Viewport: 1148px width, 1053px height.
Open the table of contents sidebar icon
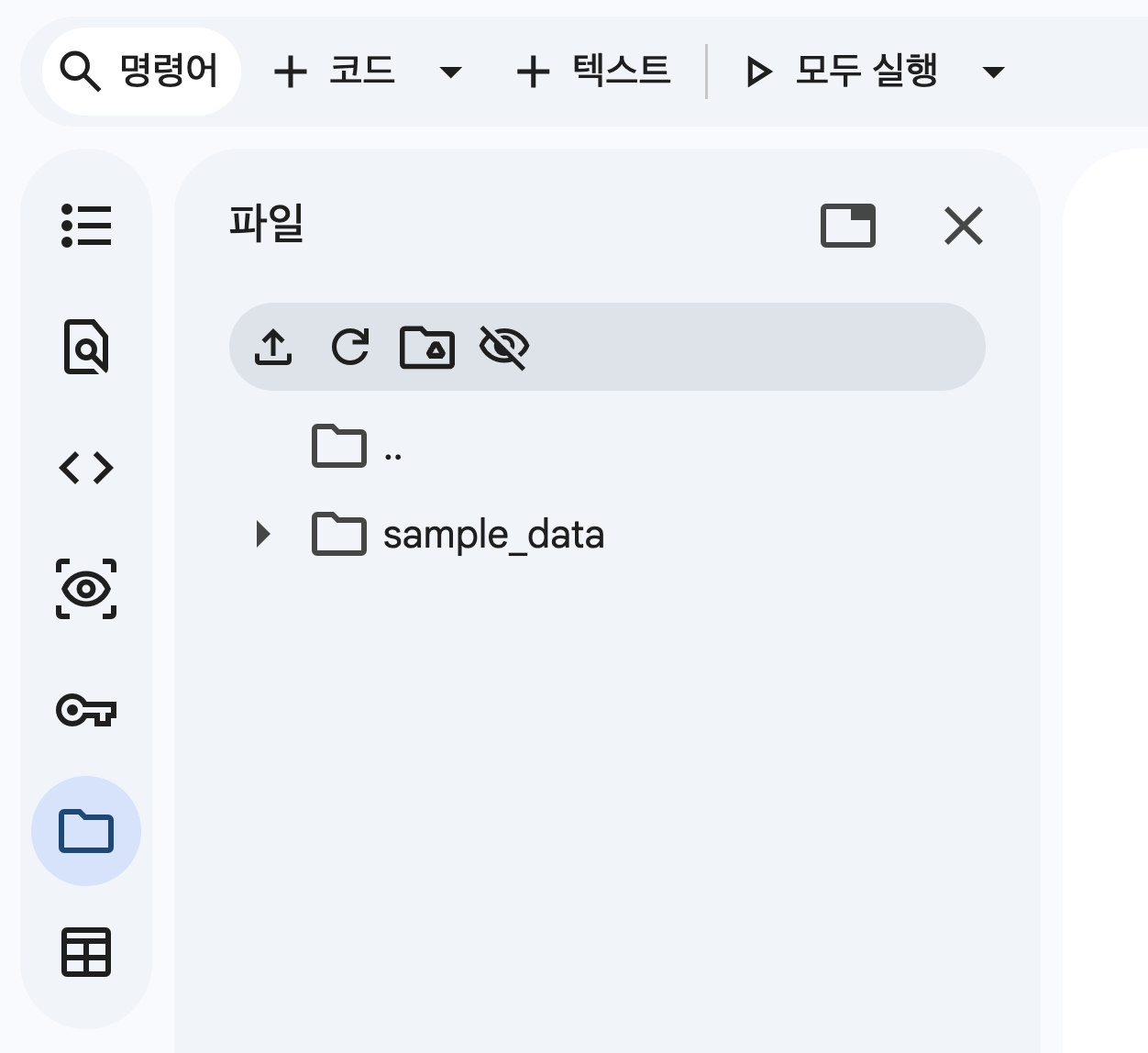tap(86, 226)
